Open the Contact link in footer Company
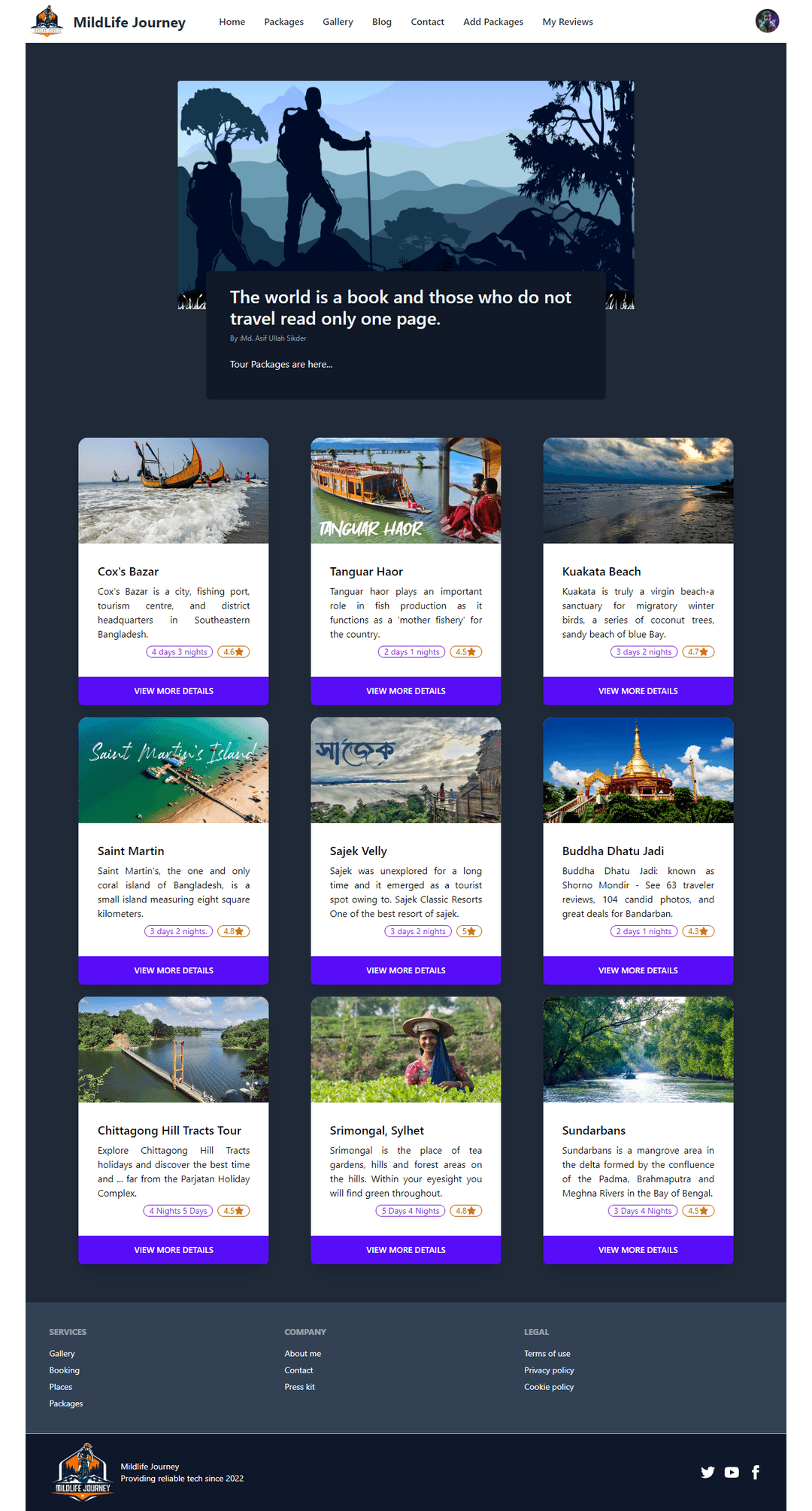This screenshot has height=1511, width=812. click(298, 1370)
